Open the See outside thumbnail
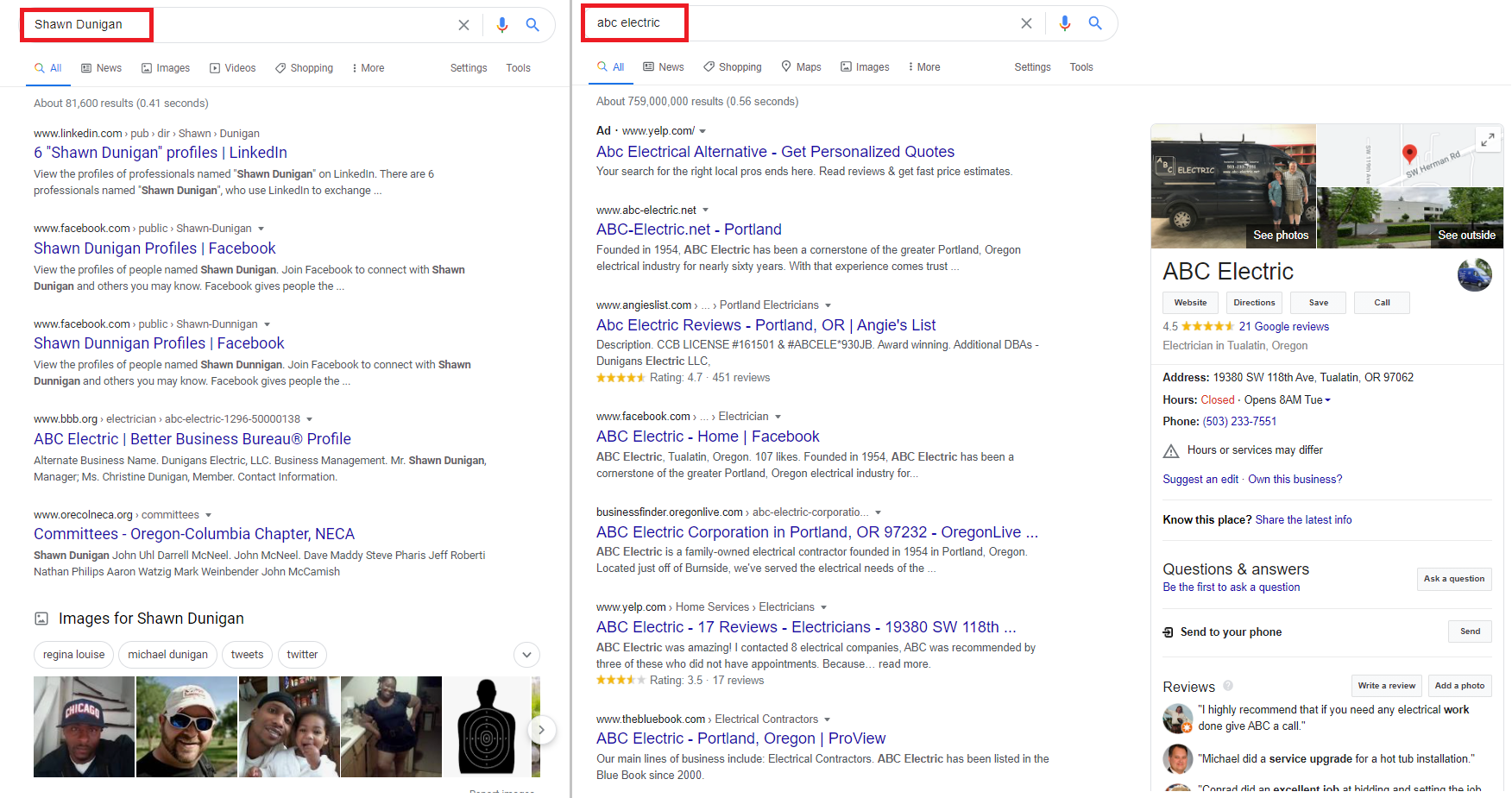Image resolution: width=1512 pixels, height=798 pixels. point(1410,218)
